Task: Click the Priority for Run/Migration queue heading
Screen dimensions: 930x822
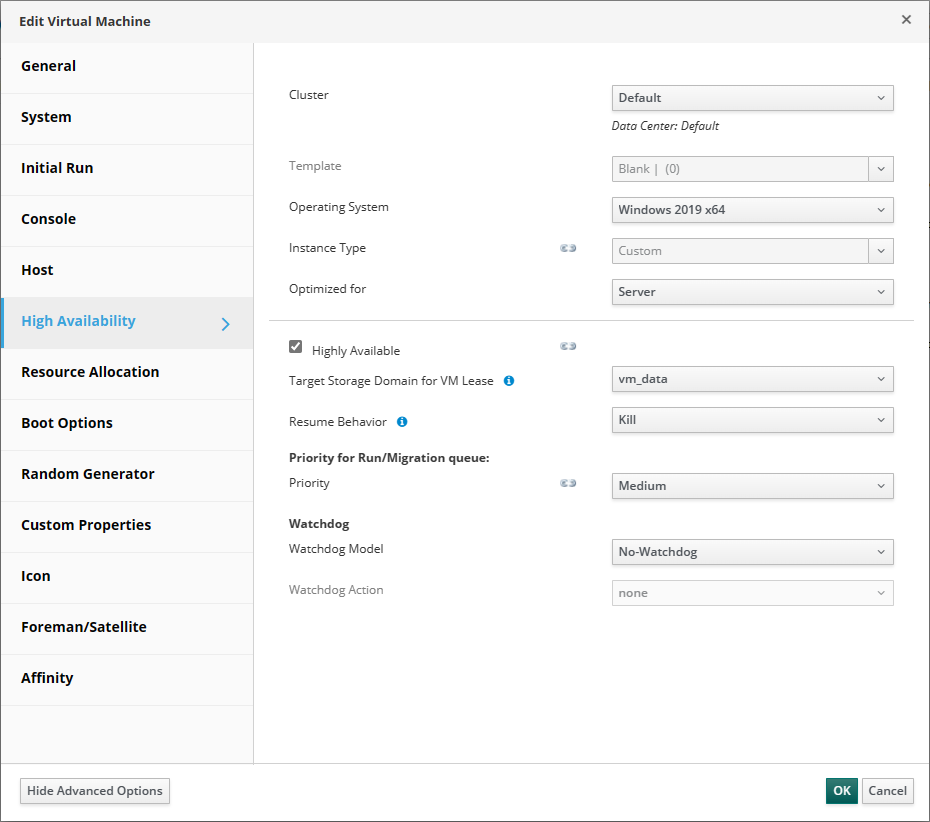Action: 389,458
